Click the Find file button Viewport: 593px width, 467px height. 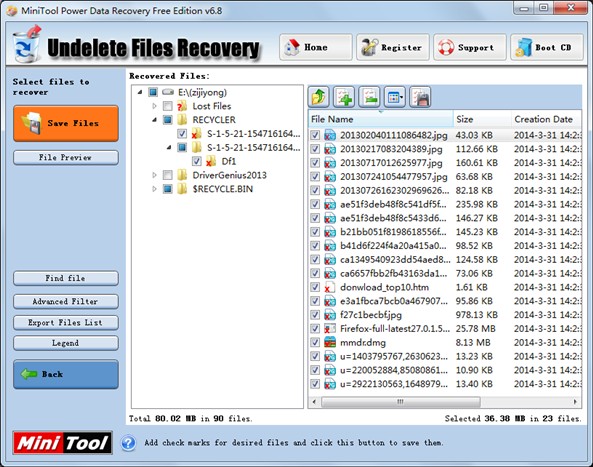[x=66, y=278]
